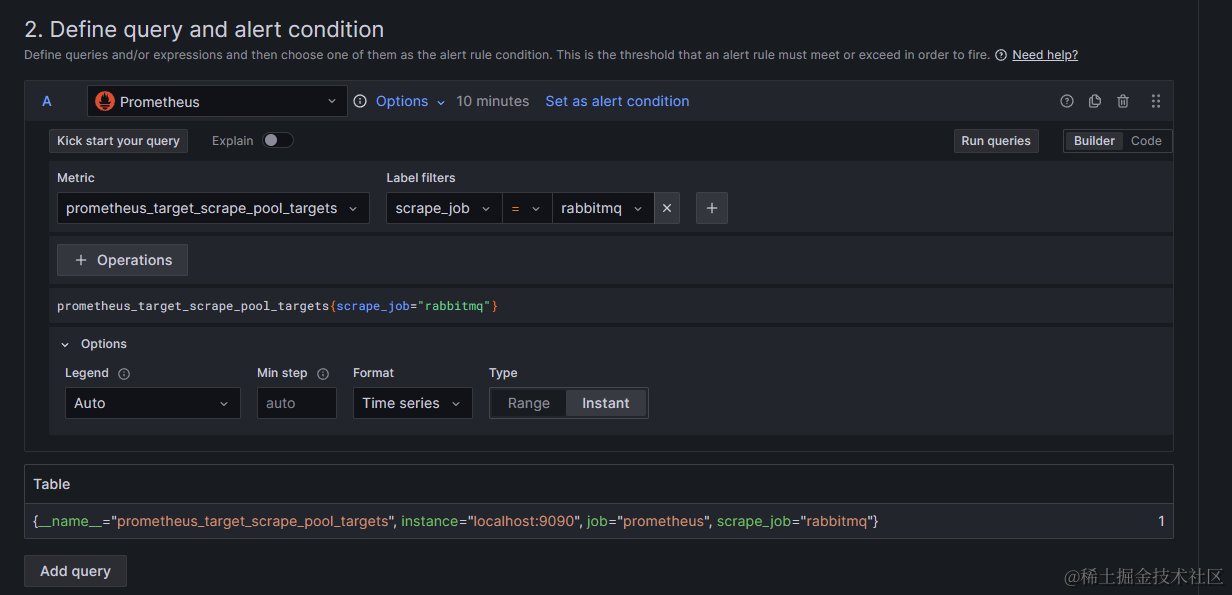The width and height of the screenshot is (1232, 595).
Task: Open the Legend Auto dropdown
Action: point(152,403)
